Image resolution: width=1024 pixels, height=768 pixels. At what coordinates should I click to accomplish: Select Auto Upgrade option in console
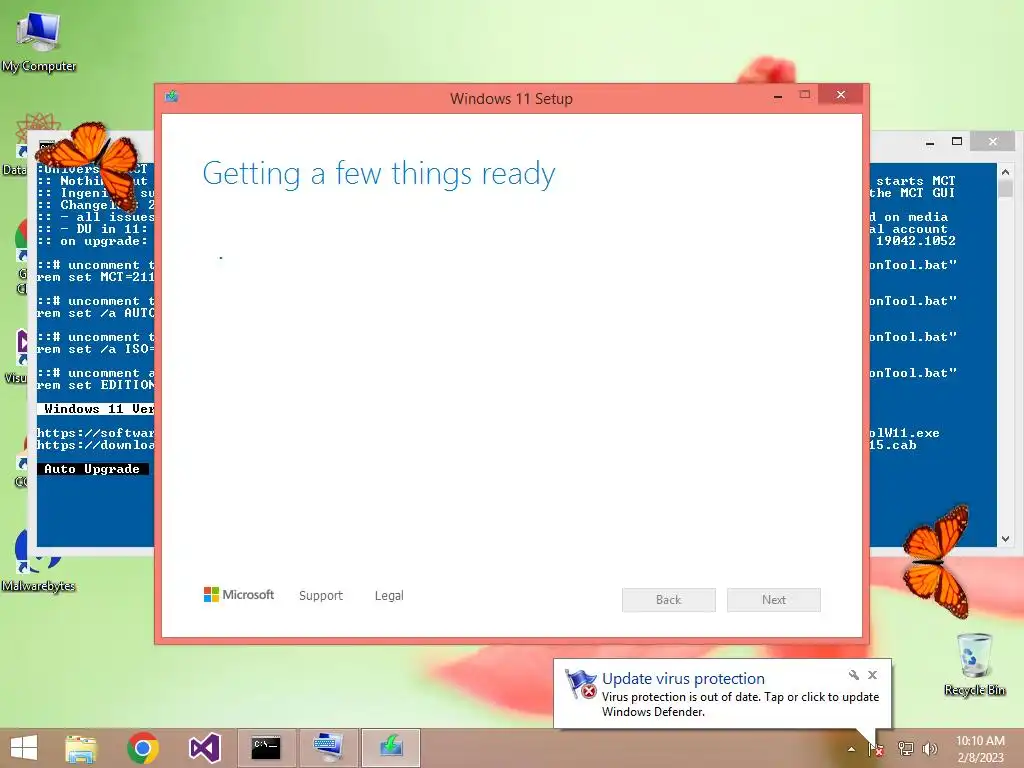[x=91, y=469]
